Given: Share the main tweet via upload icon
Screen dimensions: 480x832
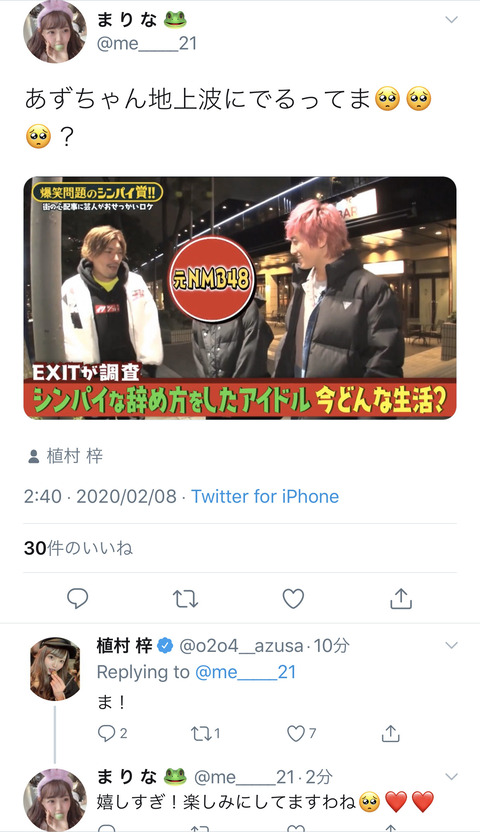Looking at the screenshot, I should [x=401, y=598].
